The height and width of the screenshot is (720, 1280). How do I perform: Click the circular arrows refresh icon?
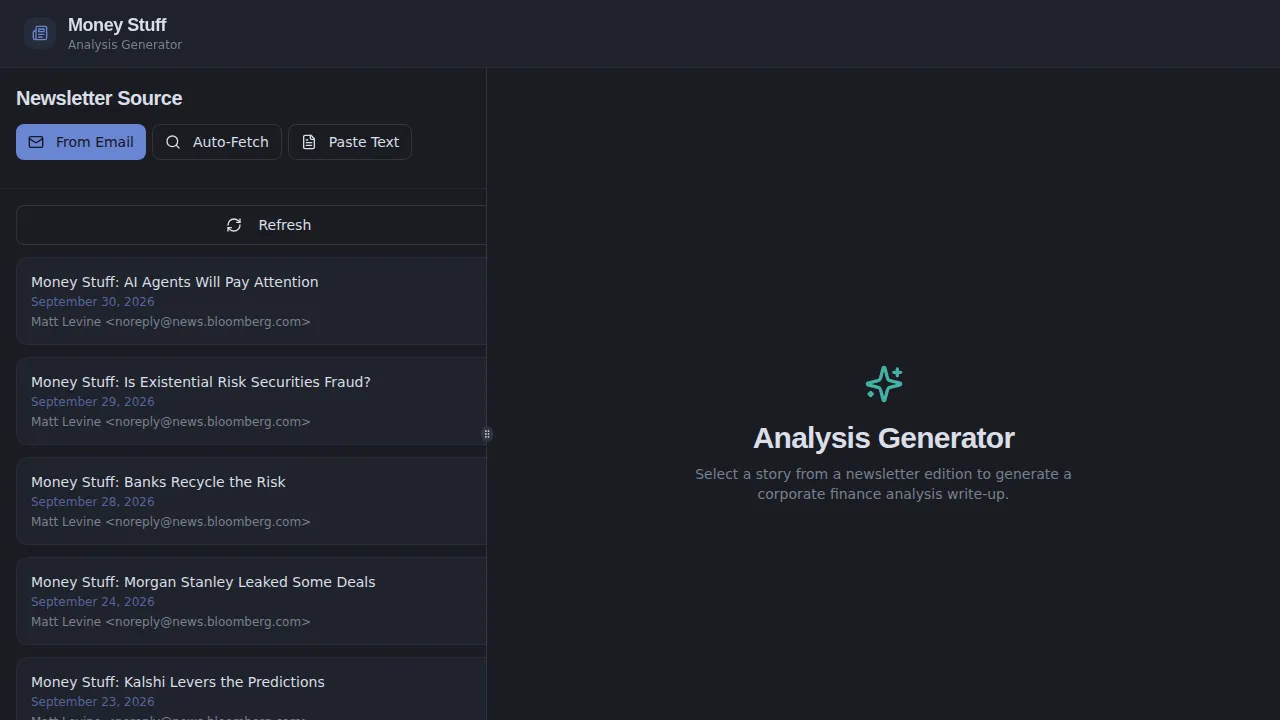coord(234,225)
